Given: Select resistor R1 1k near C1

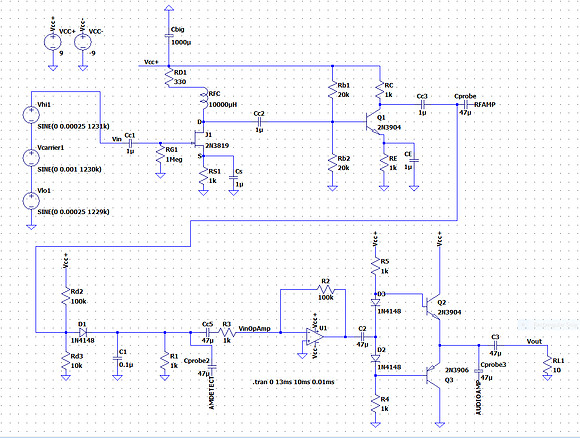Looking at the screenshot, I should click(x=165, y=361).
